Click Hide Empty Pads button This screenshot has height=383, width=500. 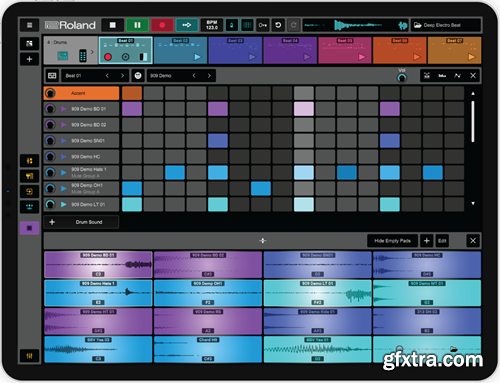(392, 241)
